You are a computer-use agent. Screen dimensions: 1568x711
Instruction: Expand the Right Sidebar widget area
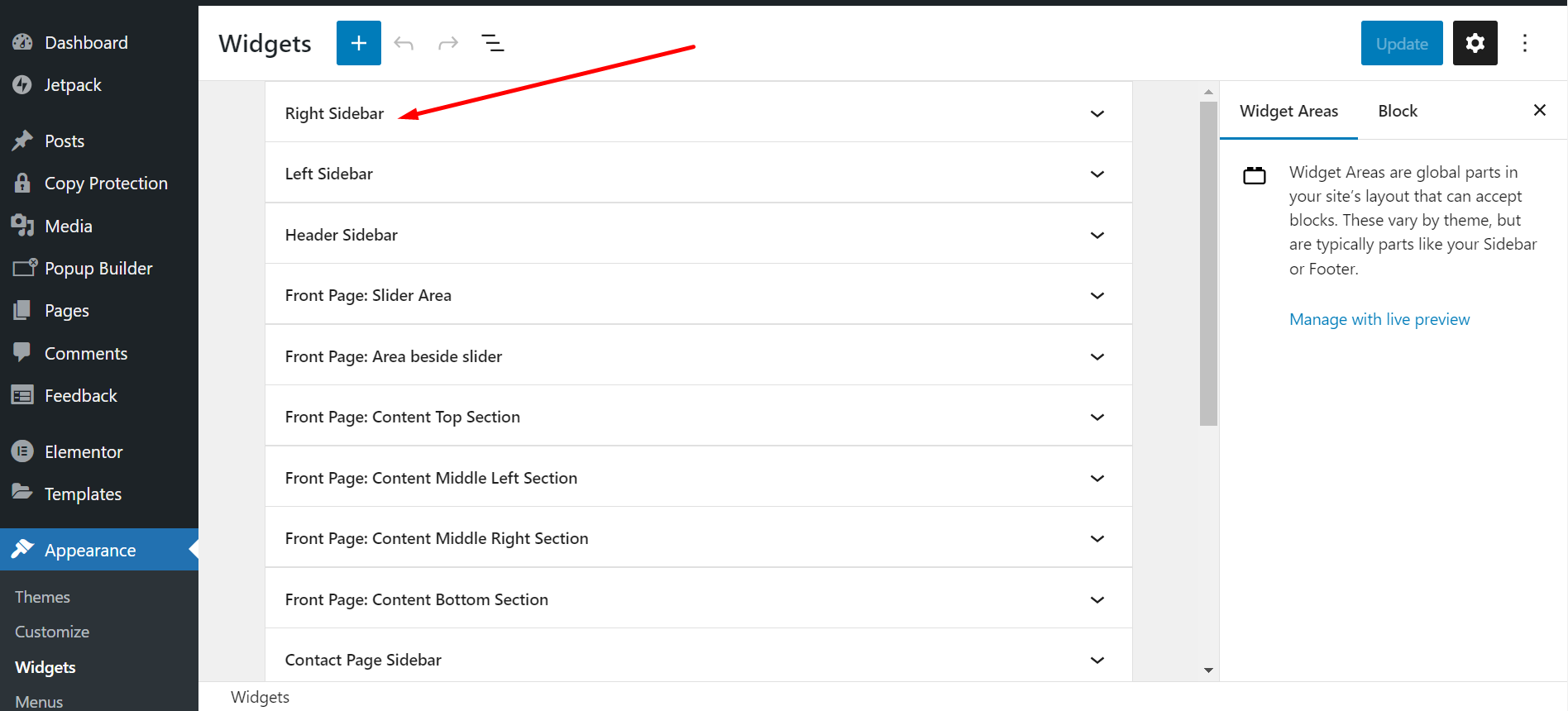pyautogui.click(x=1097, y=113)
